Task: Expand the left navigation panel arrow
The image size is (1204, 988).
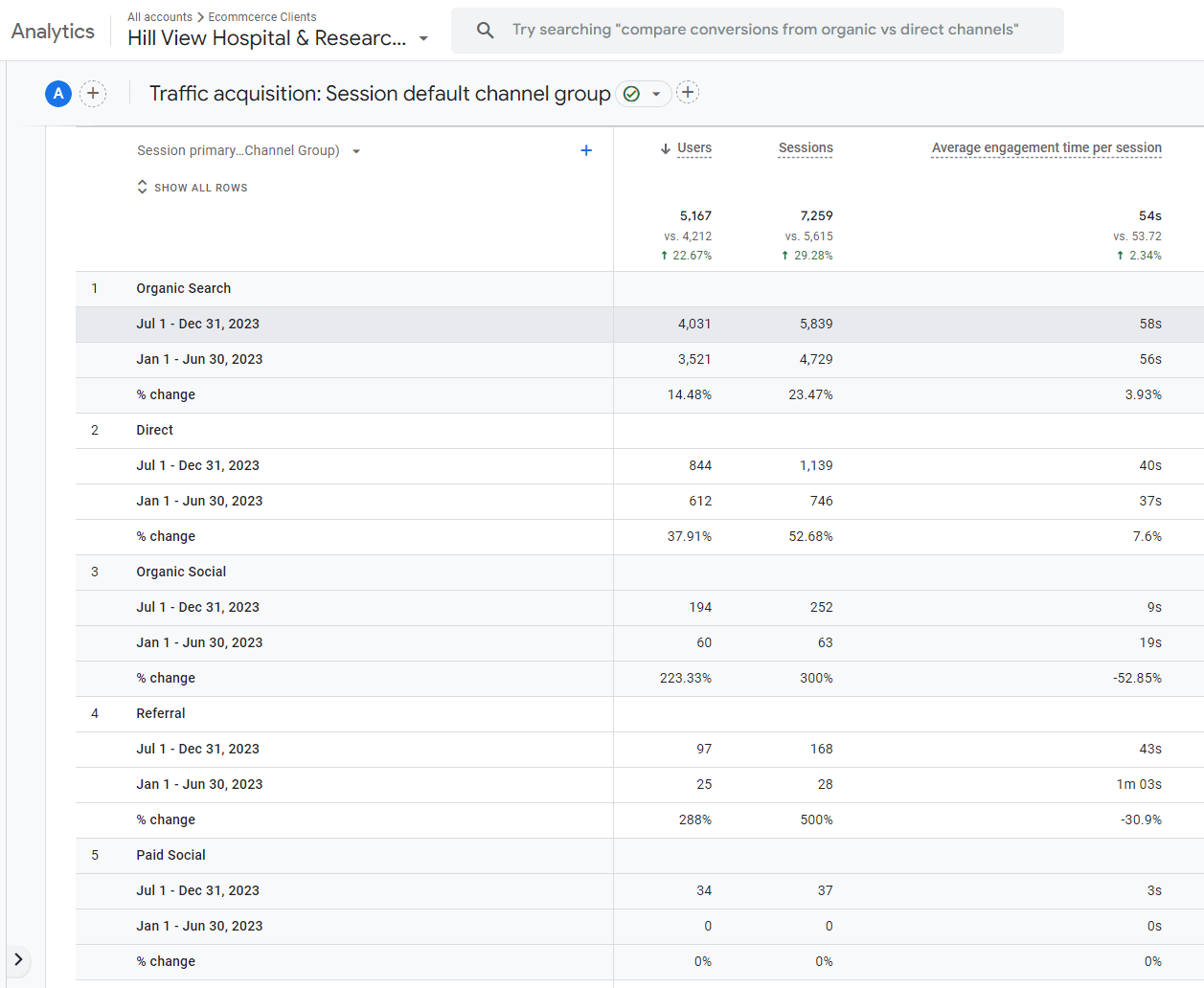Action: [x=18, y=959]
